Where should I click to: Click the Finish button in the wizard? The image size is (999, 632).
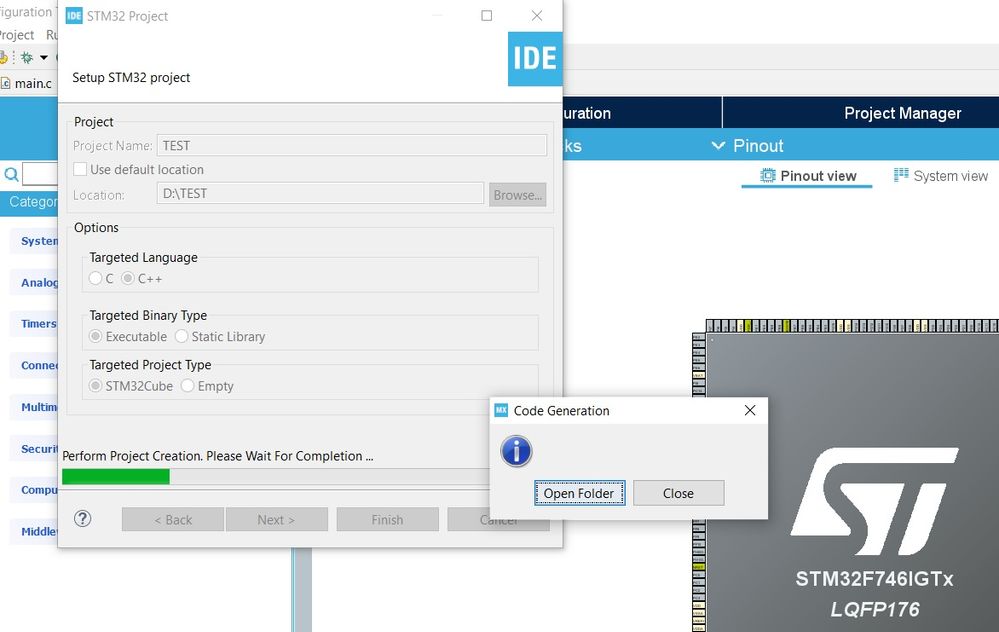click(x=387, y=520)
